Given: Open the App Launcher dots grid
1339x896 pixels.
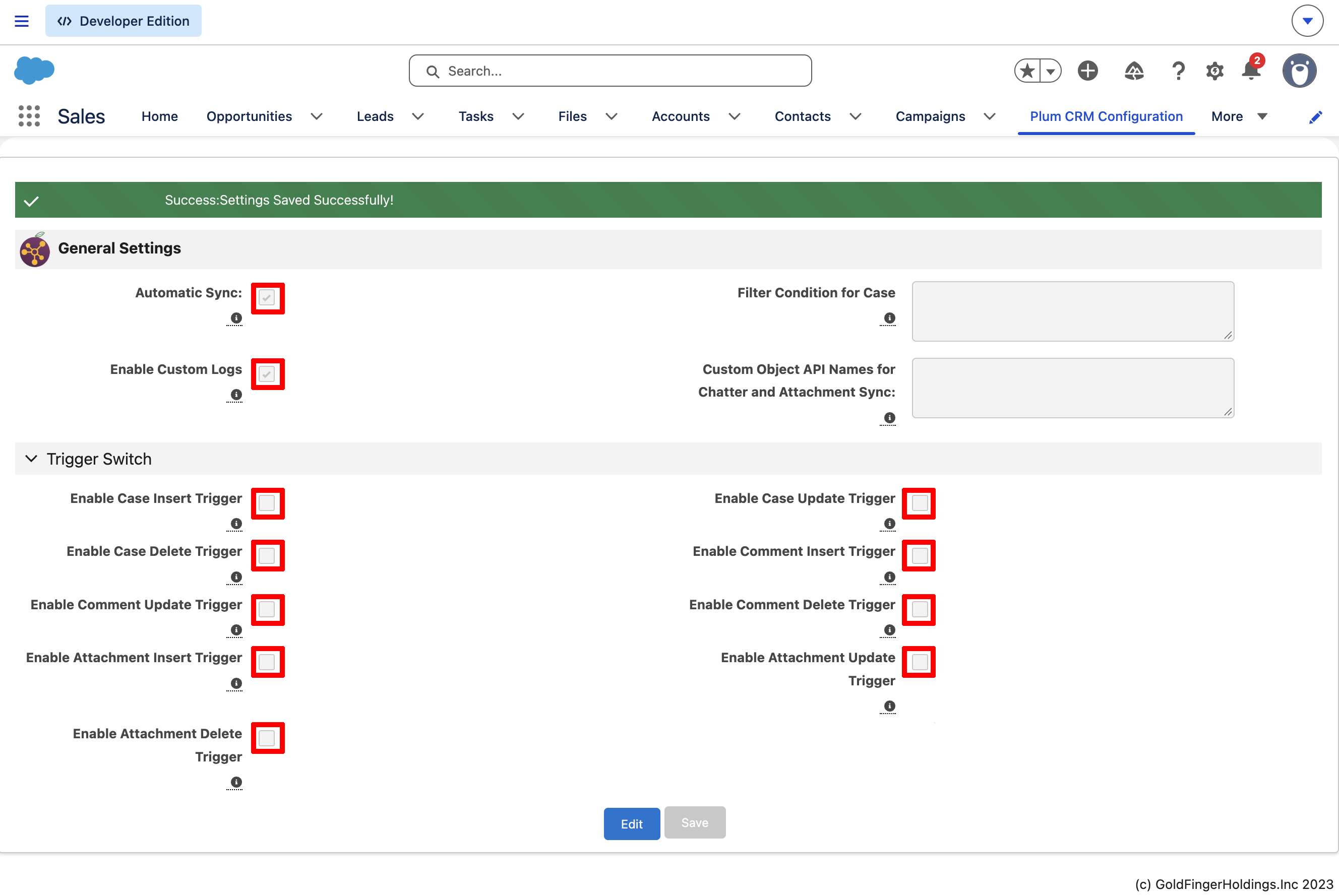Looking at the screenshot, I should (29, 116).
